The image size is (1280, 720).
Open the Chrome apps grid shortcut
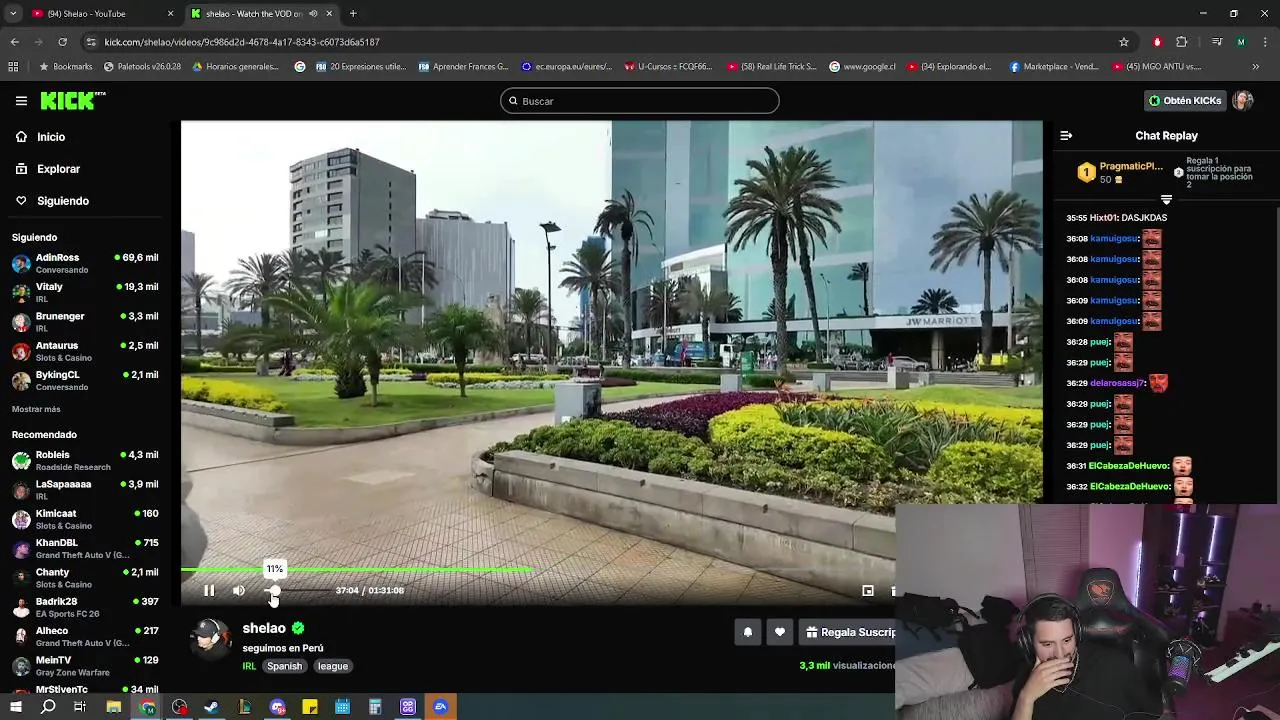[x=13, y=67]
